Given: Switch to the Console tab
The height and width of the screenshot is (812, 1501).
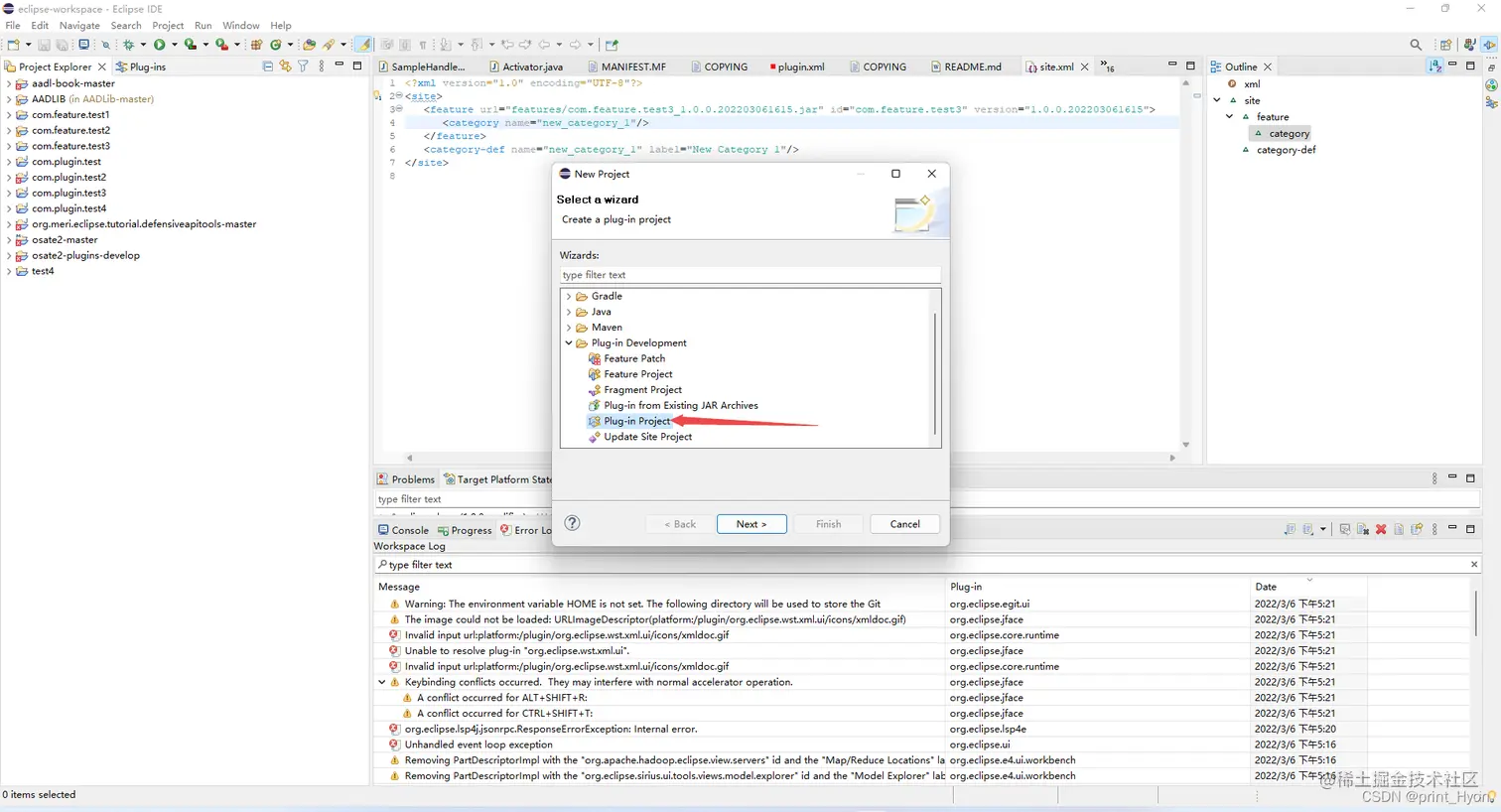Looking at the screenshot, I should 403,530.
